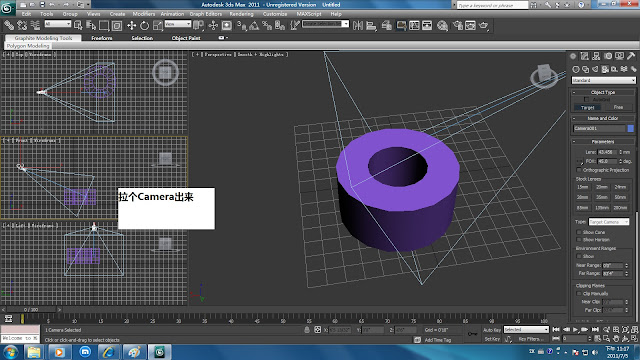Click the blue object color swatch
This screenshot has width=640, height=360.
click(631, 128)
